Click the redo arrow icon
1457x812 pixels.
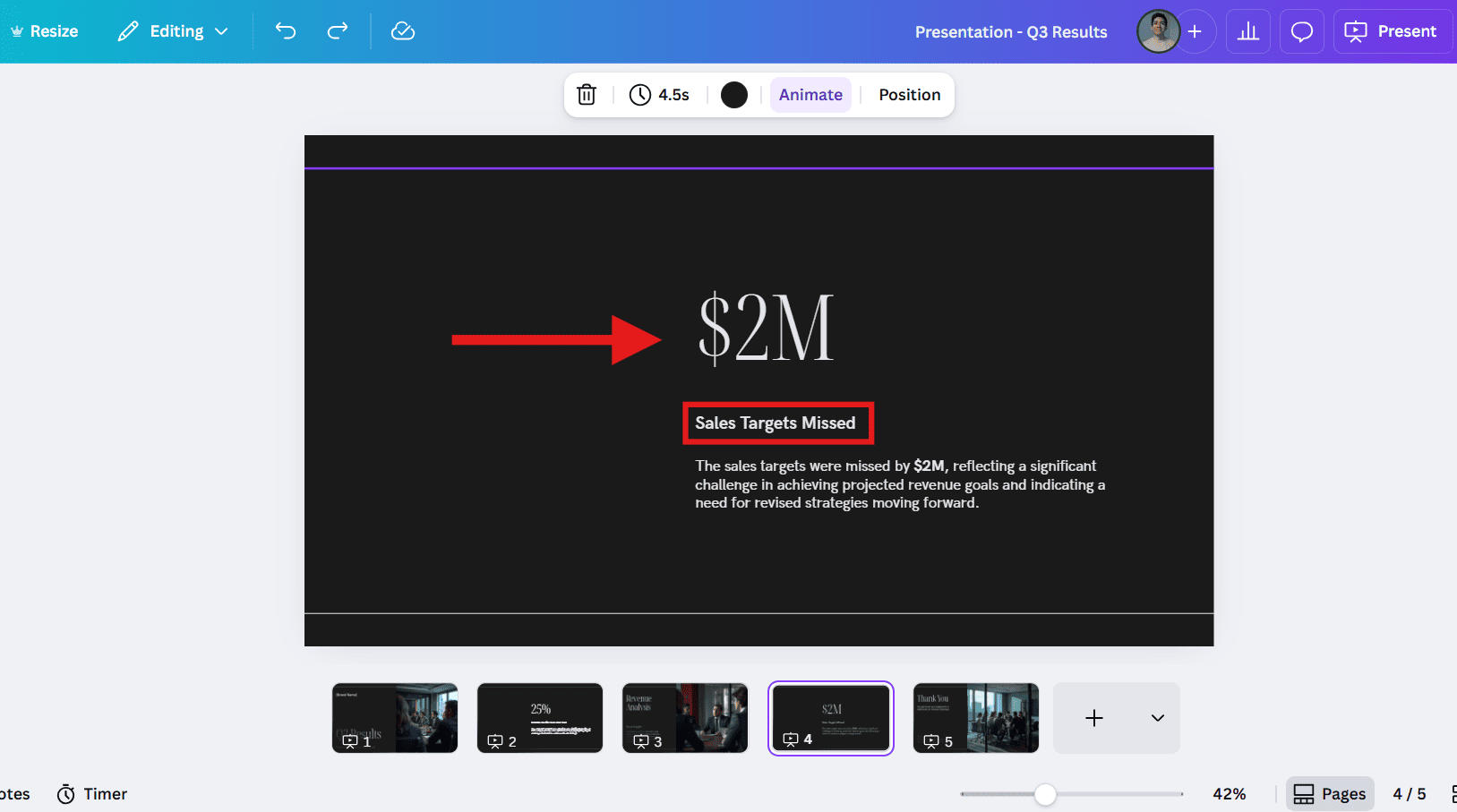point(338,31)
